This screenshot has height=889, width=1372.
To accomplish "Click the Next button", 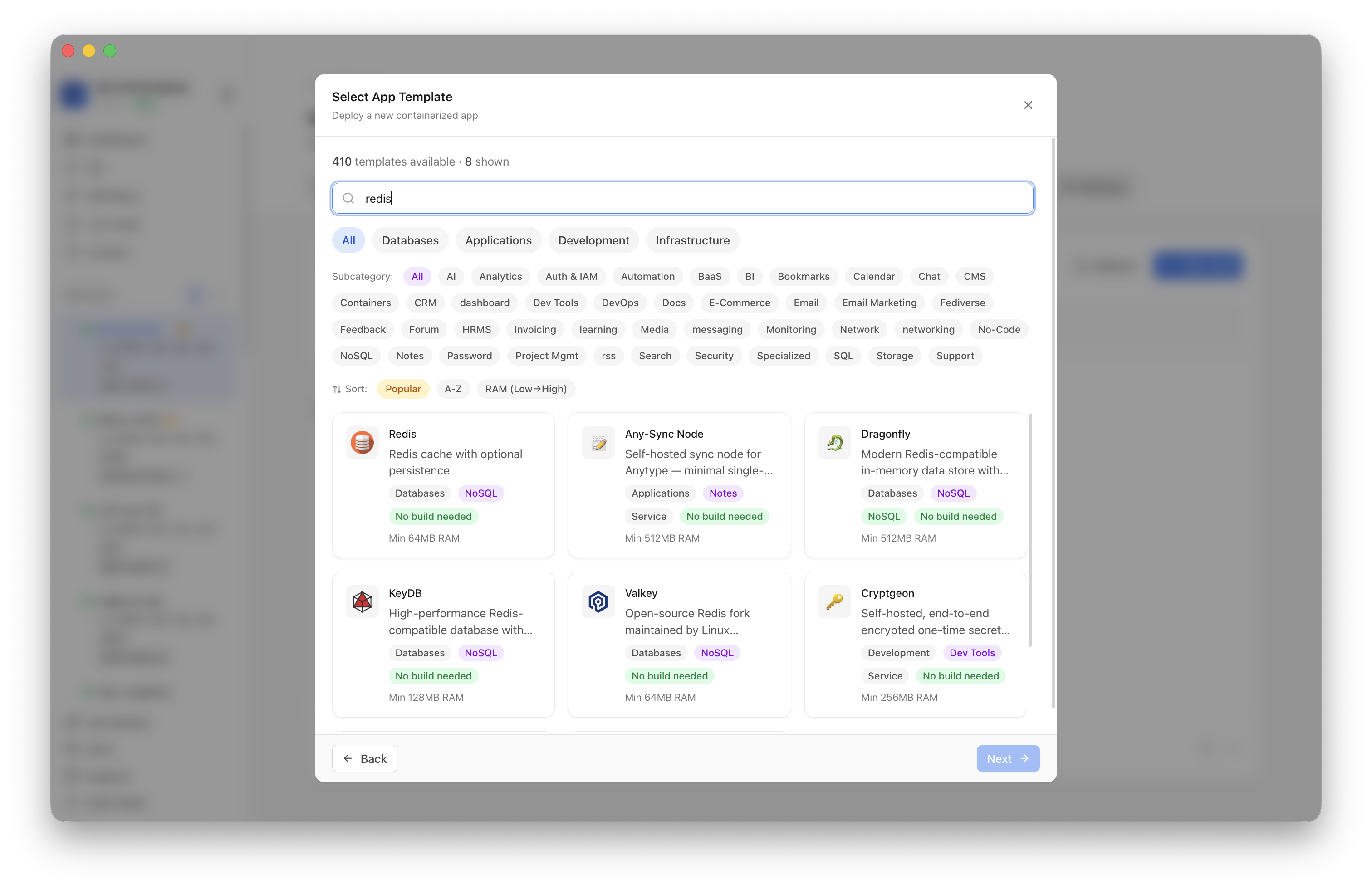I will coord(1008,758).
